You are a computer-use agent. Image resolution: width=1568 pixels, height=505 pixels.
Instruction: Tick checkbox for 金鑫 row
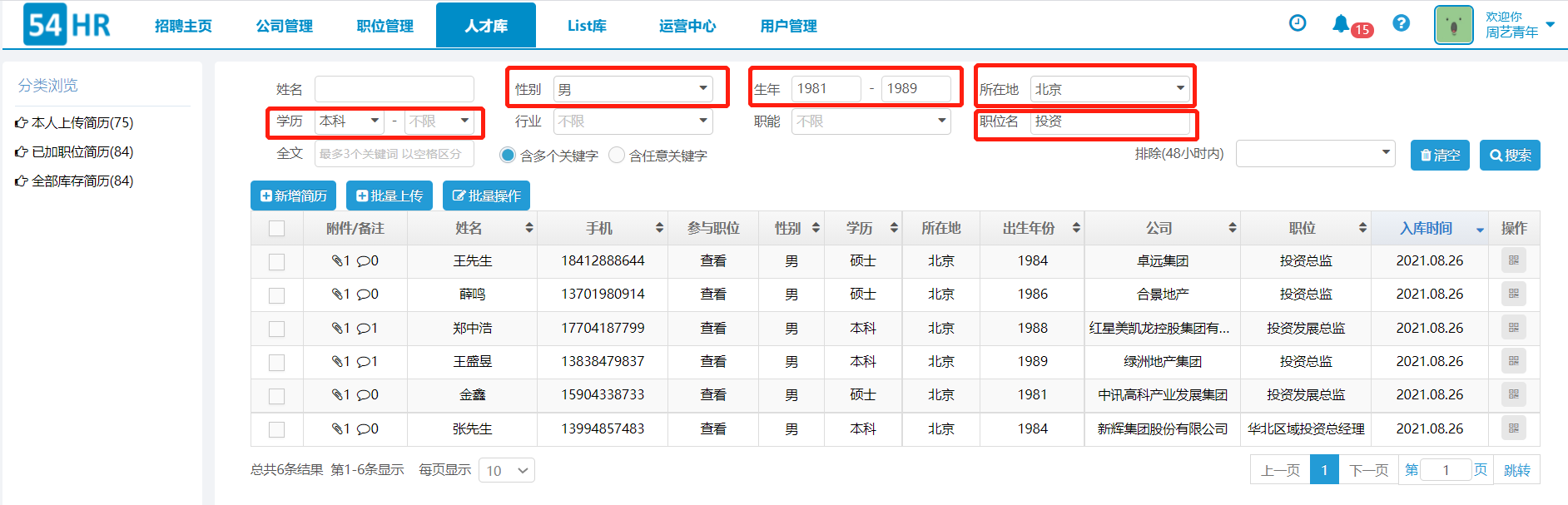[277, 396]
